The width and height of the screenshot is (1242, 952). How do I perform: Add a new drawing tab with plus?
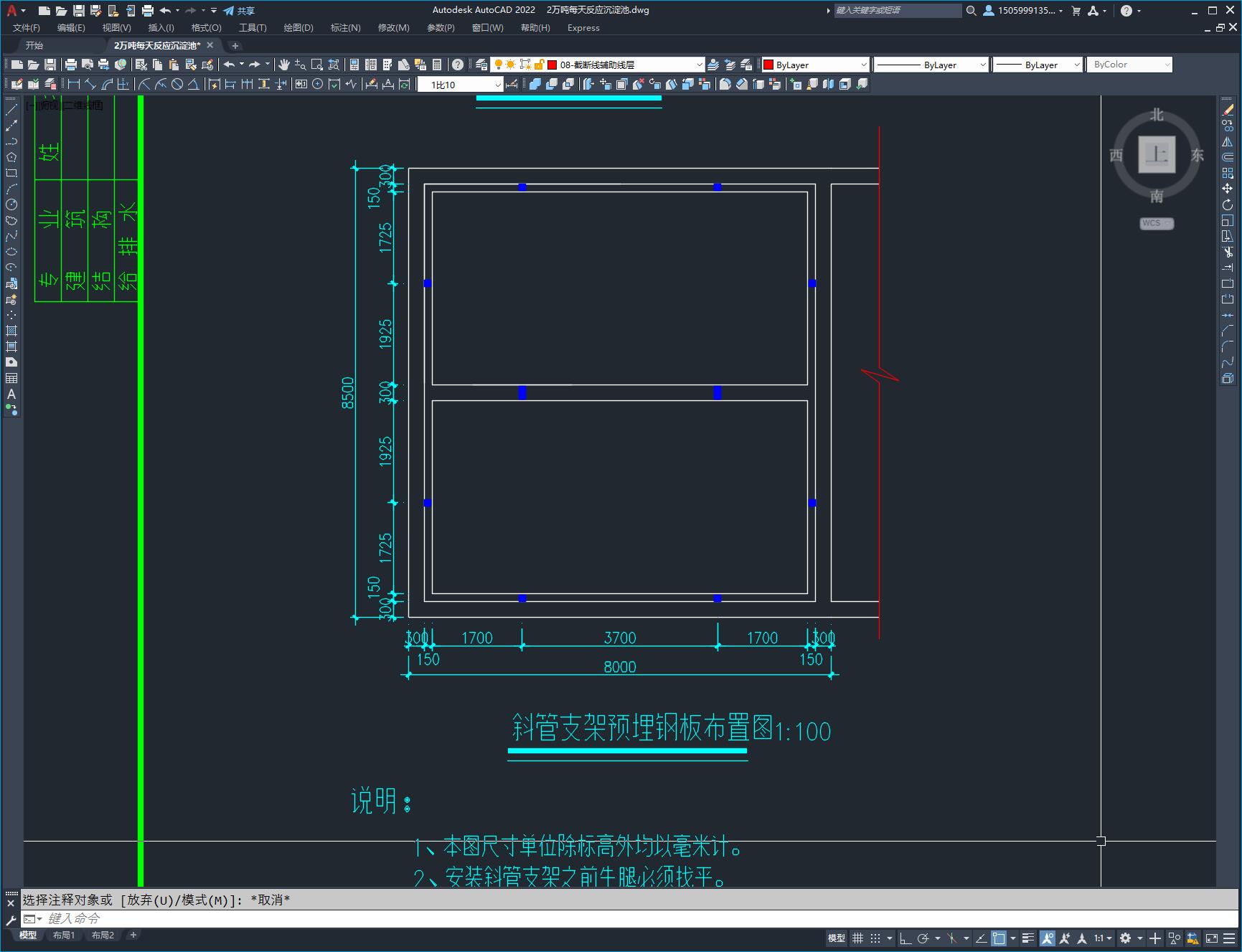pos(235,46)
